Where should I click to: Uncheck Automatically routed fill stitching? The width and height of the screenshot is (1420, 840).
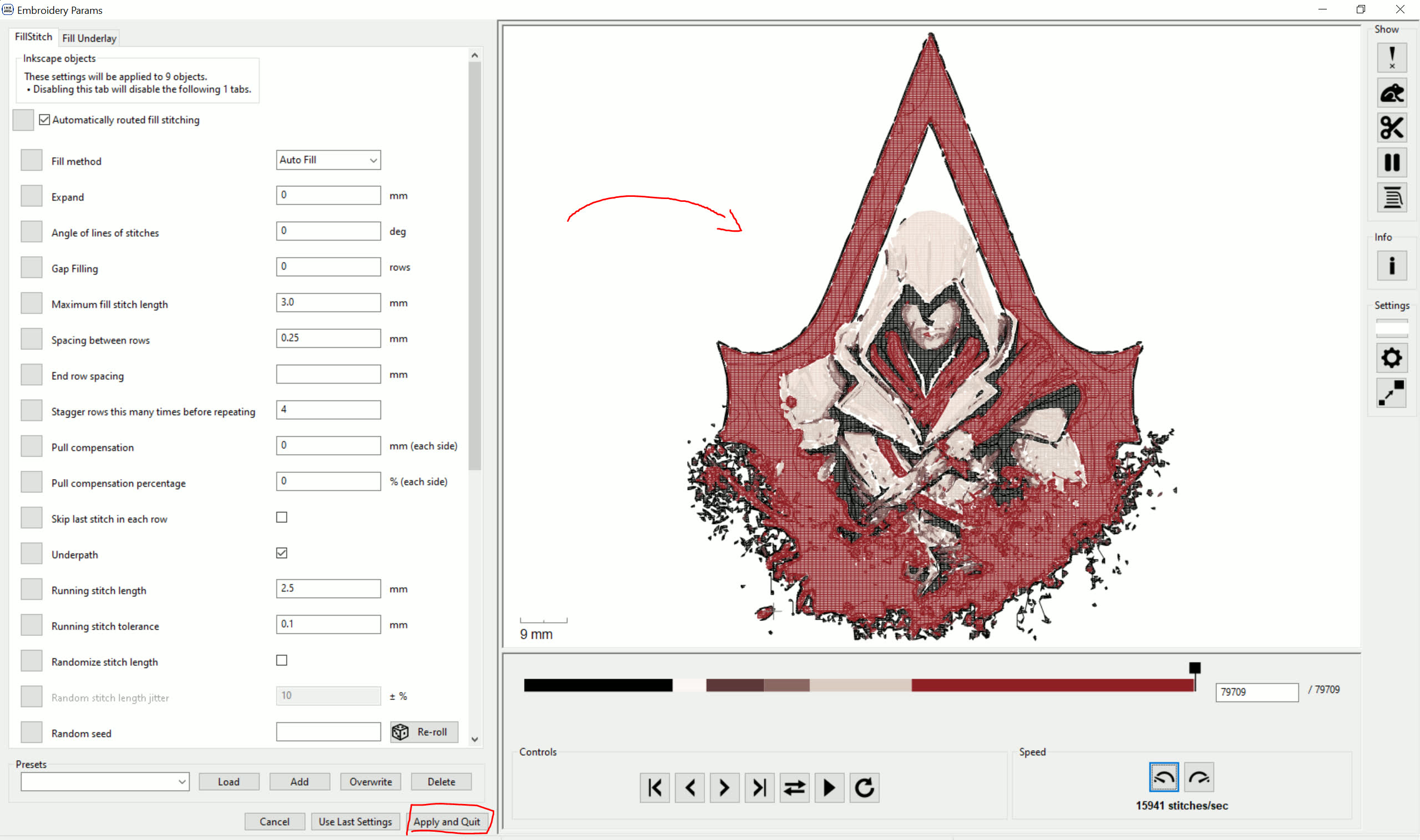45,119
